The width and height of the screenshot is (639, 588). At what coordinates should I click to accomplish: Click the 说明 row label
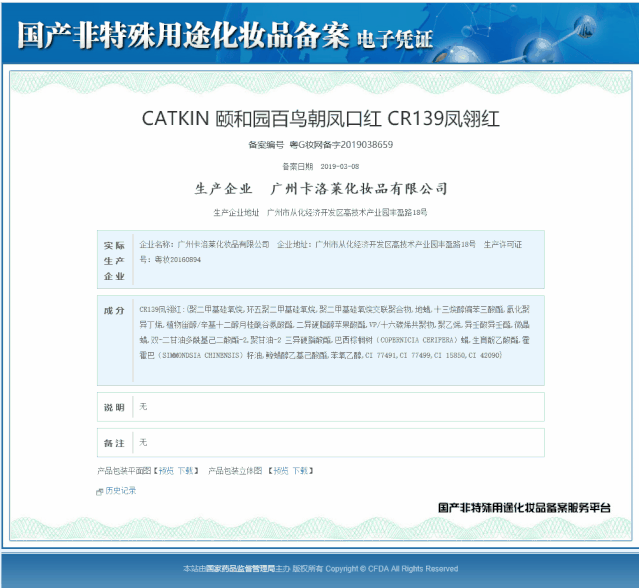coord(114,407)
